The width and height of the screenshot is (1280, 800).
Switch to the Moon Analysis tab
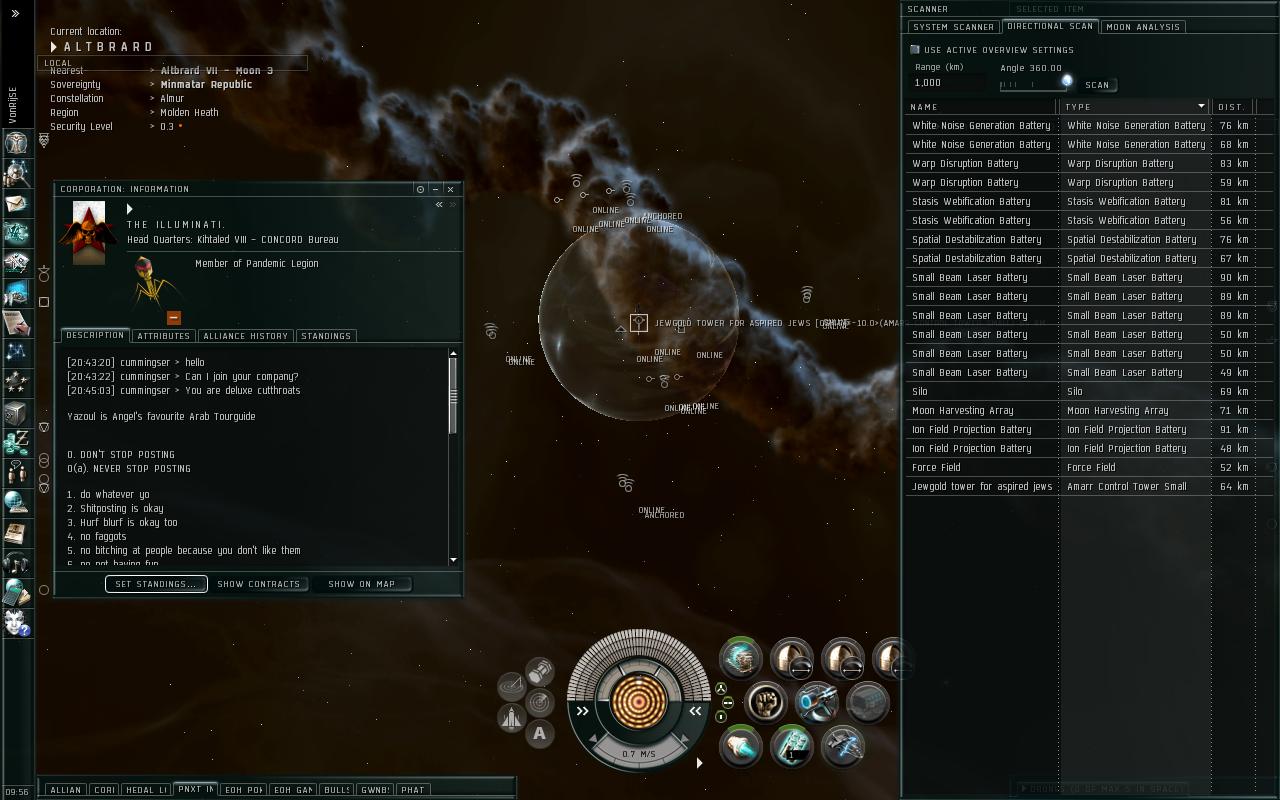pos(1143,27)
